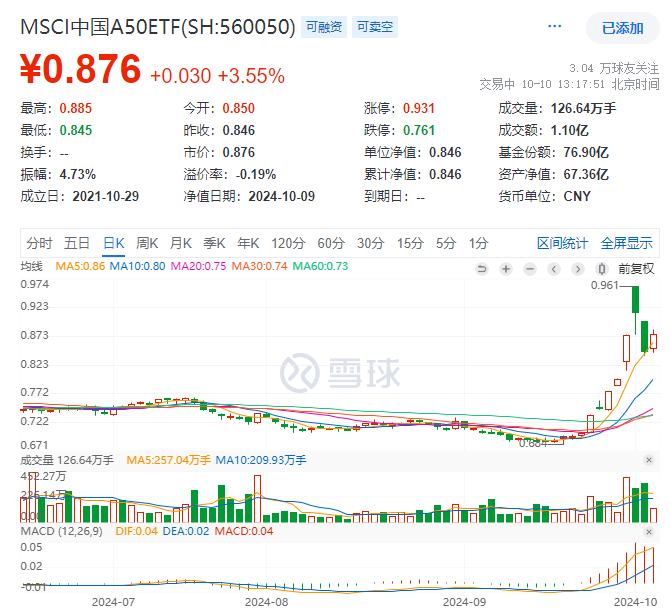Viewport: 671px width, 615px height.
Task: Switch to the 季K tab
Action: point(214,243)
